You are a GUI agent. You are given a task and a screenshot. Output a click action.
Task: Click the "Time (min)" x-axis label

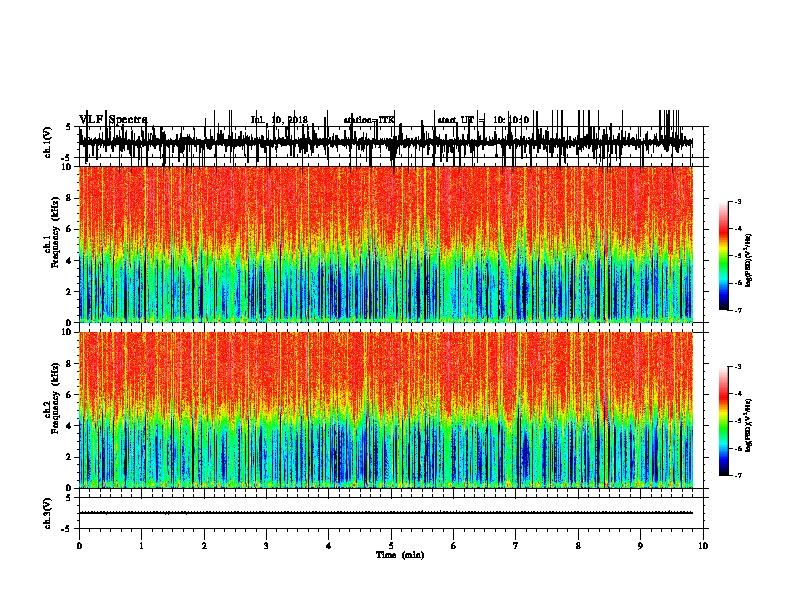click(400, 555)
